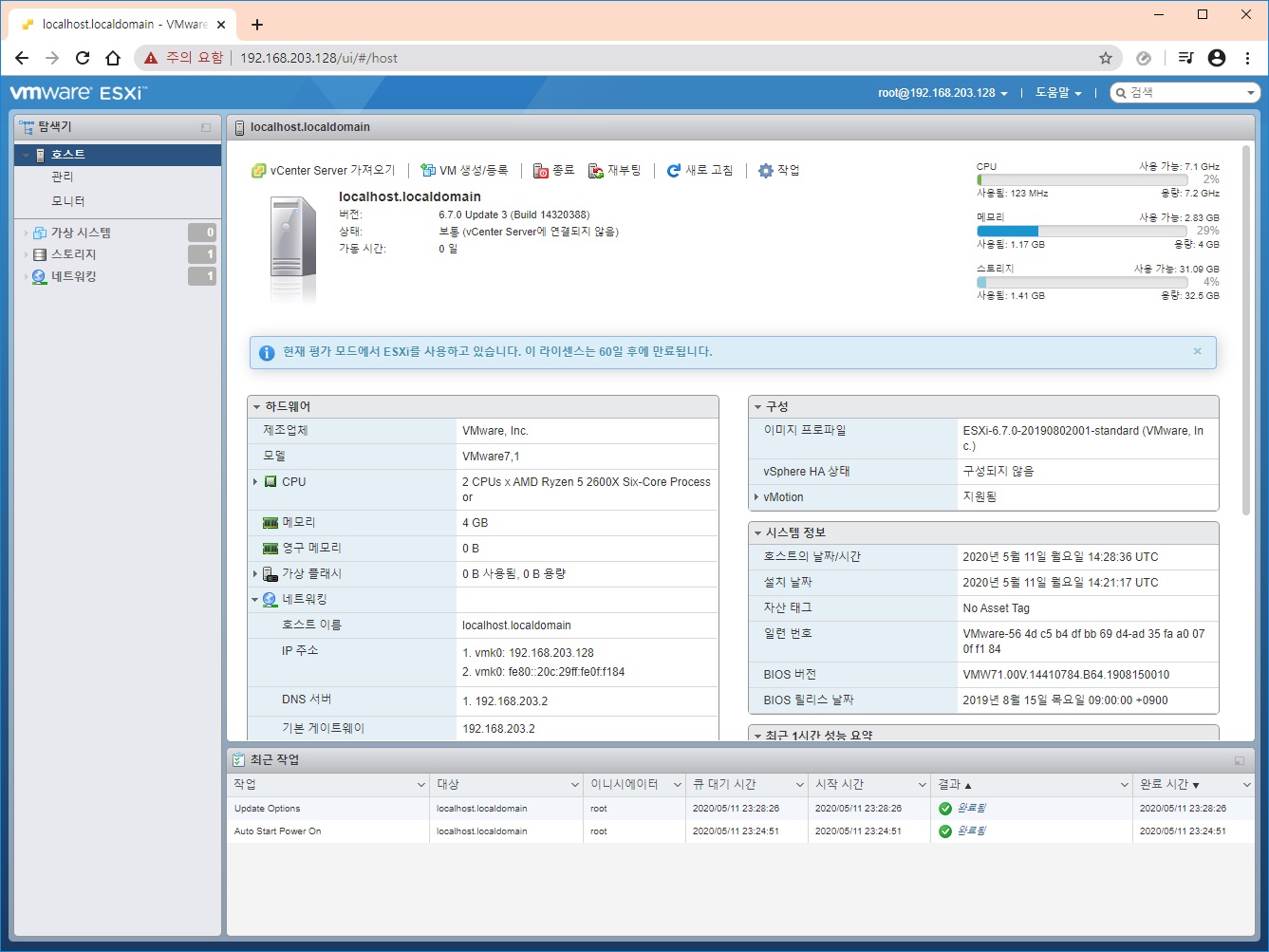The height and width of the screenshot is (952, 1269).
Task: Go to browser home page icon
Action: (x=113, y=58)
